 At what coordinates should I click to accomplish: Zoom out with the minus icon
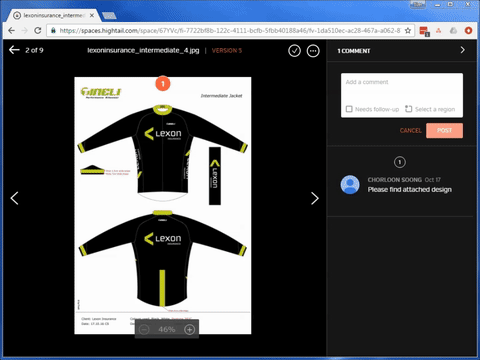click(144, 330)
